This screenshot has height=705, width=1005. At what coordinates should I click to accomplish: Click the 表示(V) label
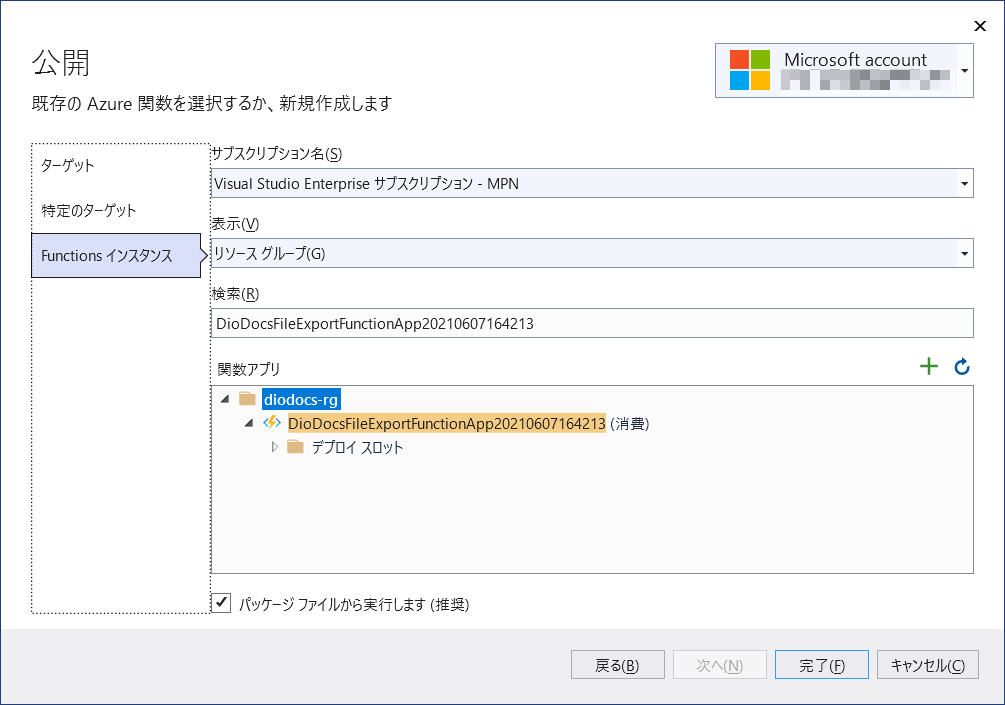pyautogui.click(x=235, y=224)
